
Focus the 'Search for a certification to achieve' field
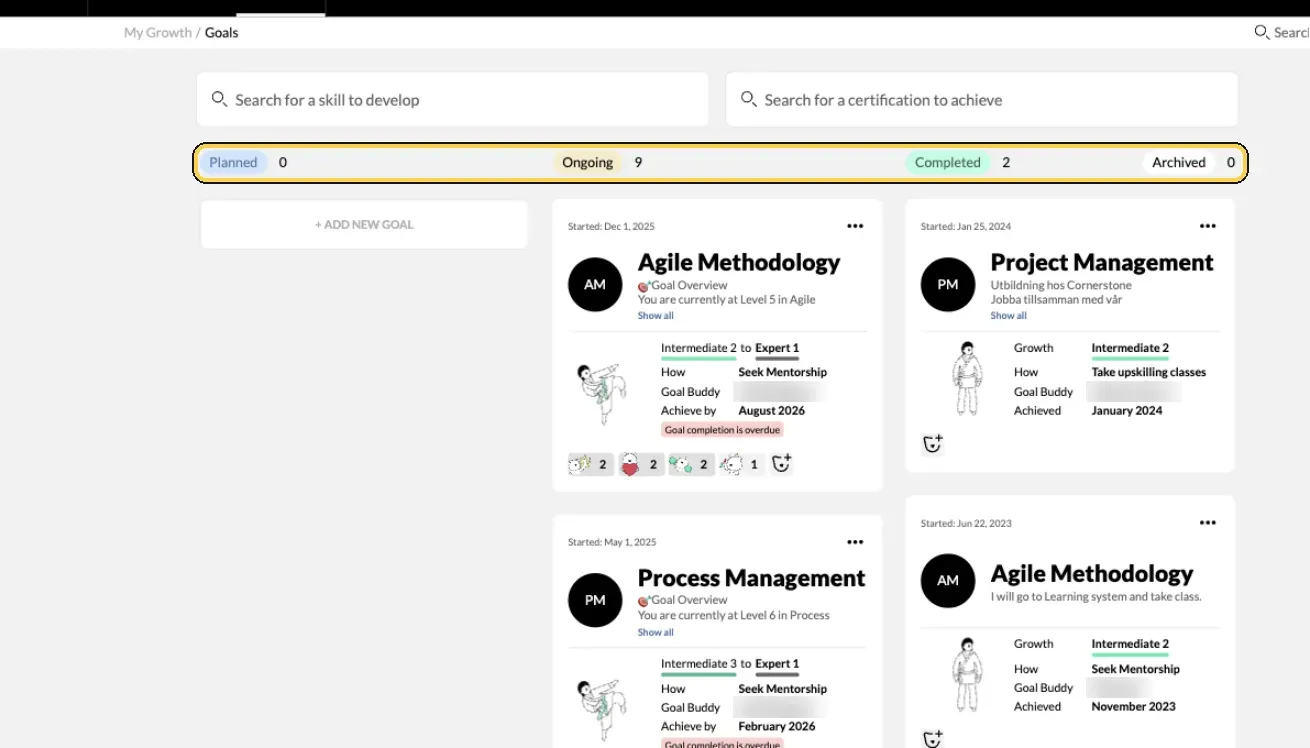(x=982, y=99)
